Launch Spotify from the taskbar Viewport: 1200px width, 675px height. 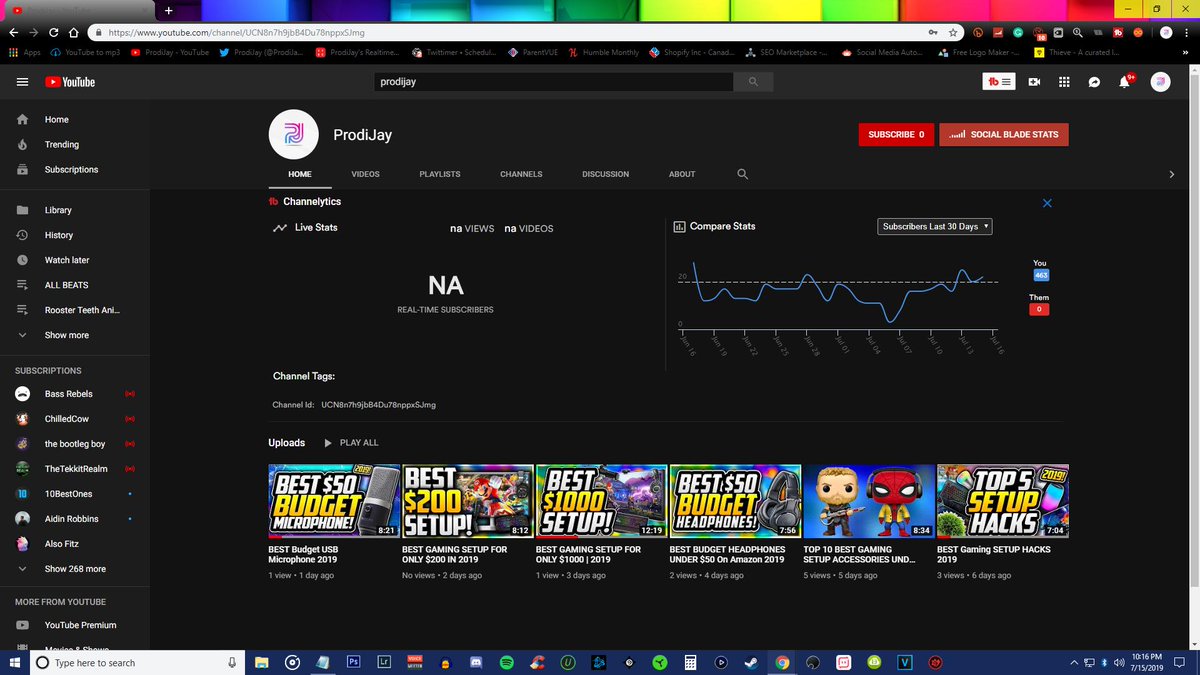(507, 662)
